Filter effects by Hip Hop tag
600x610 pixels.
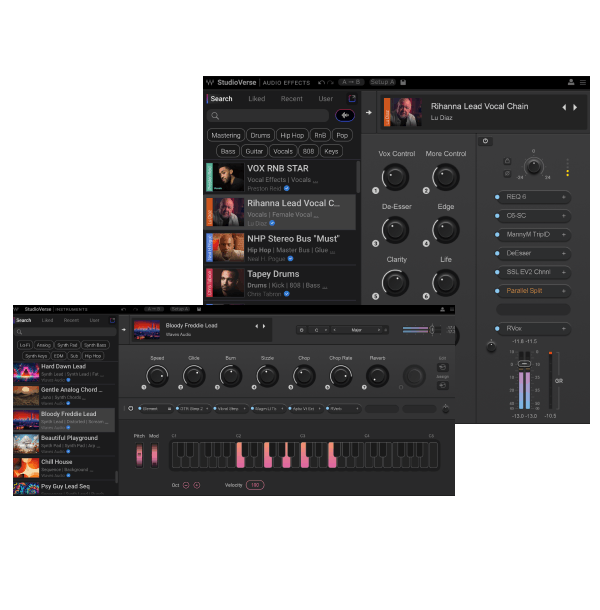tap(292, 135)
